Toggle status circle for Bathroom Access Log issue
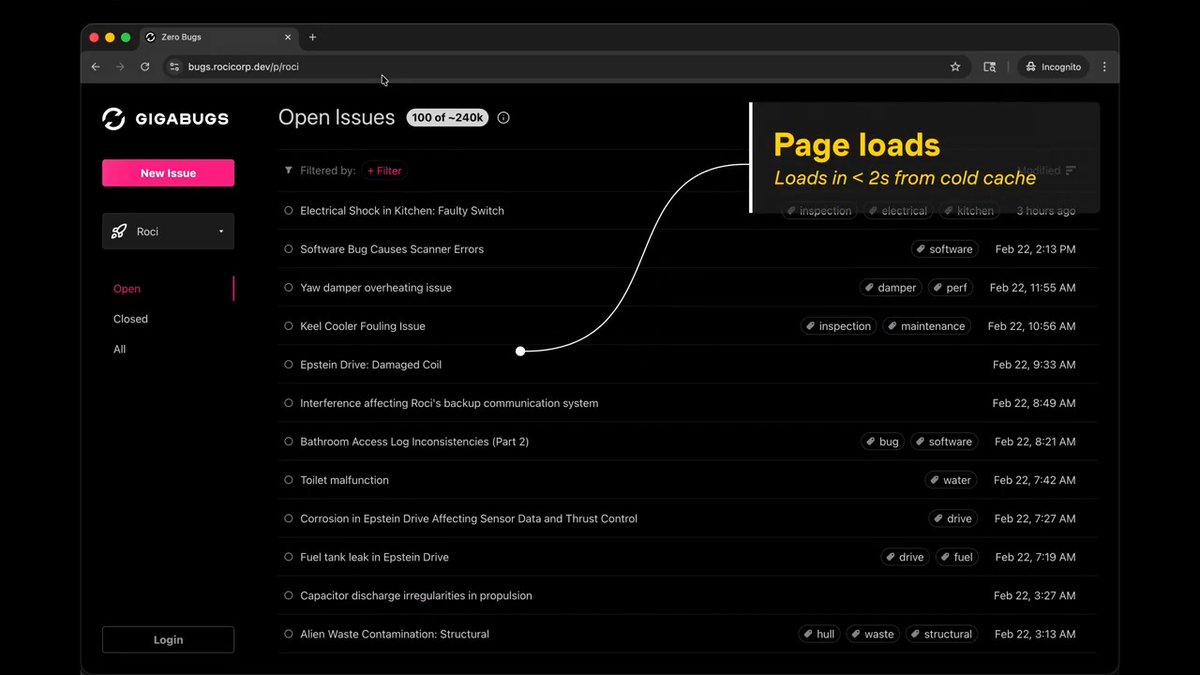Screen dimensions: 1200x675 289,442
